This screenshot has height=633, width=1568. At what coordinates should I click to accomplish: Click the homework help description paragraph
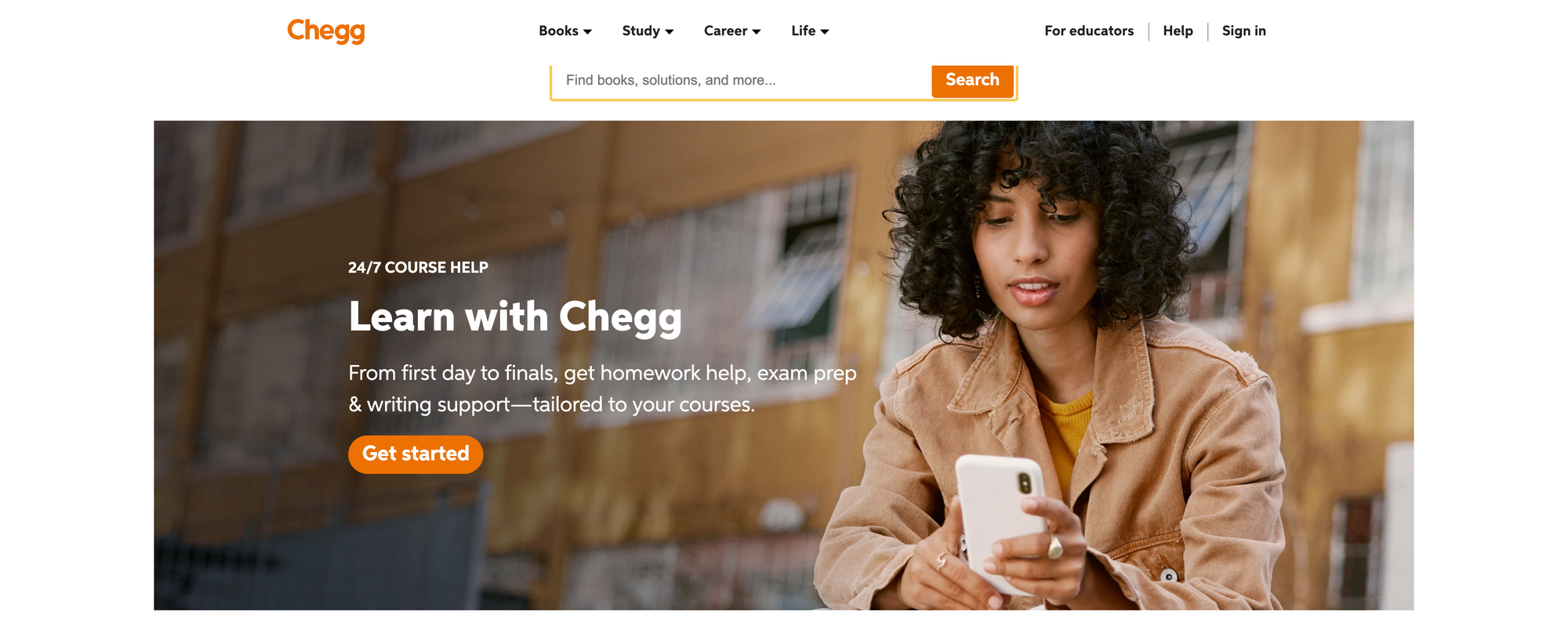[x=602, y=389]
